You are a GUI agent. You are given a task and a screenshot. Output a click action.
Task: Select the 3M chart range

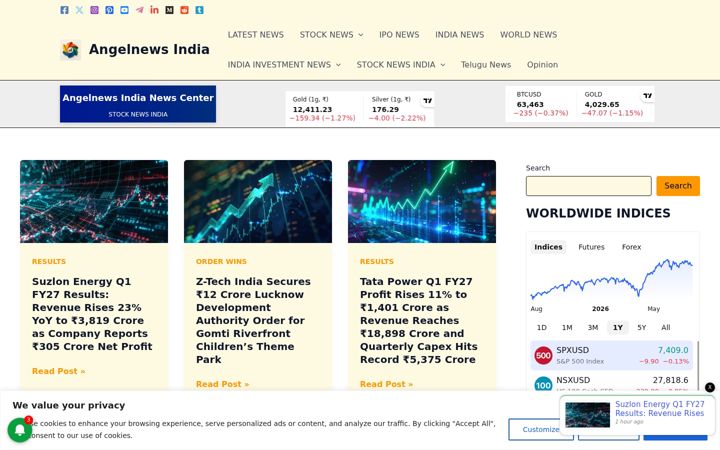coord(593,327)
